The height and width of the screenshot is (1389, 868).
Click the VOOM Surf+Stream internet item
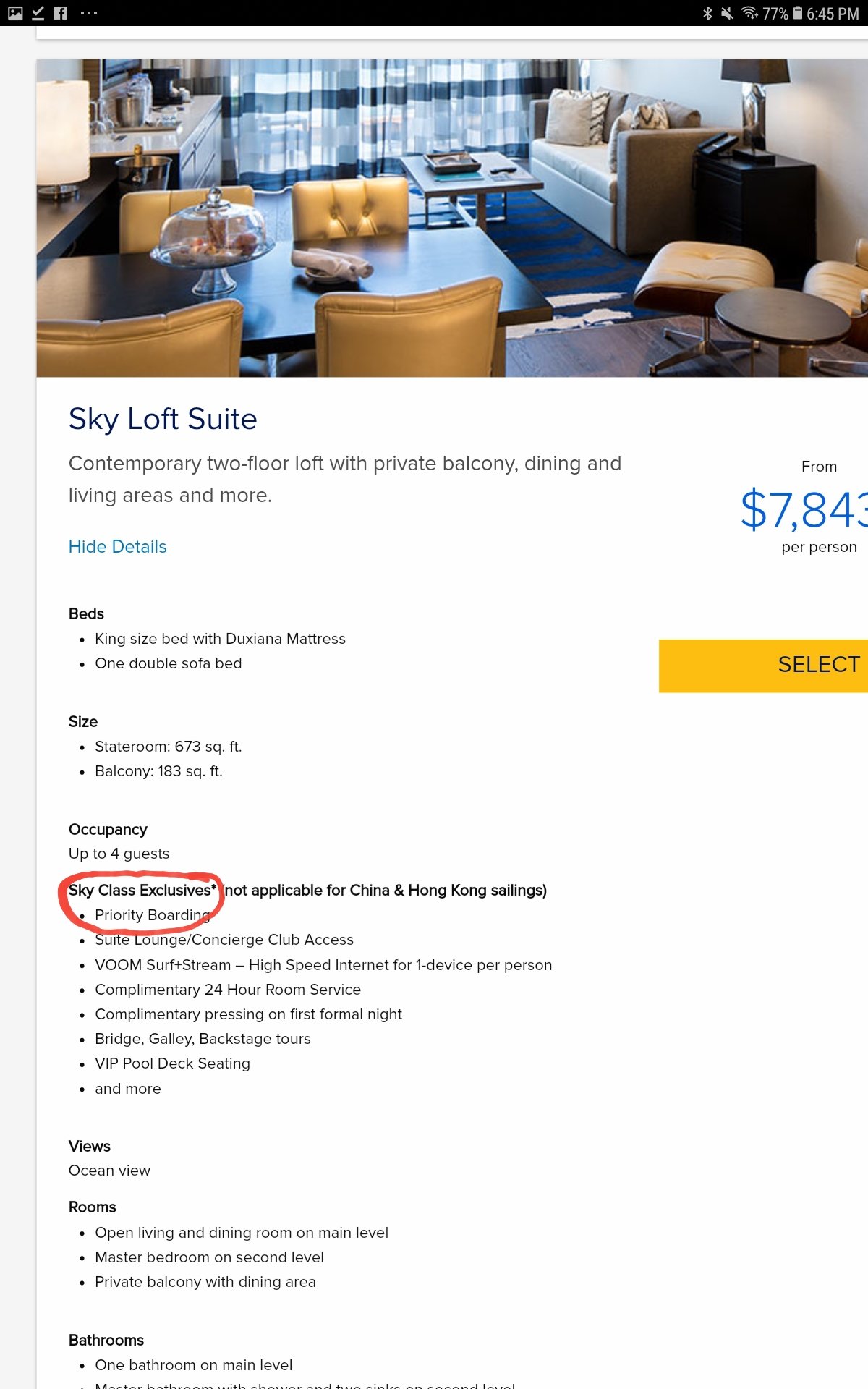coord(323,964)
